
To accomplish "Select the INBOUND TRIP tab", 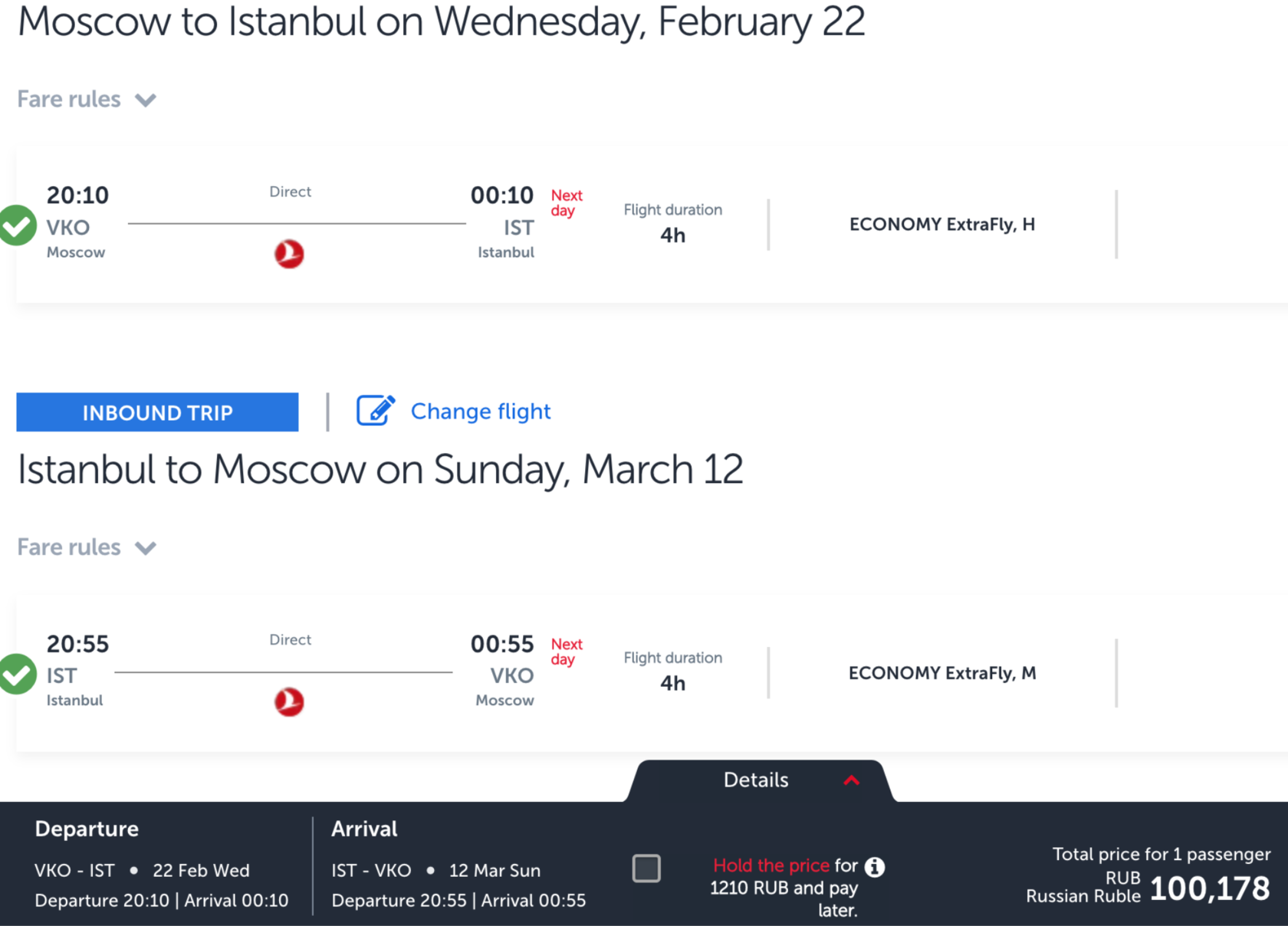I will [157, 412].
